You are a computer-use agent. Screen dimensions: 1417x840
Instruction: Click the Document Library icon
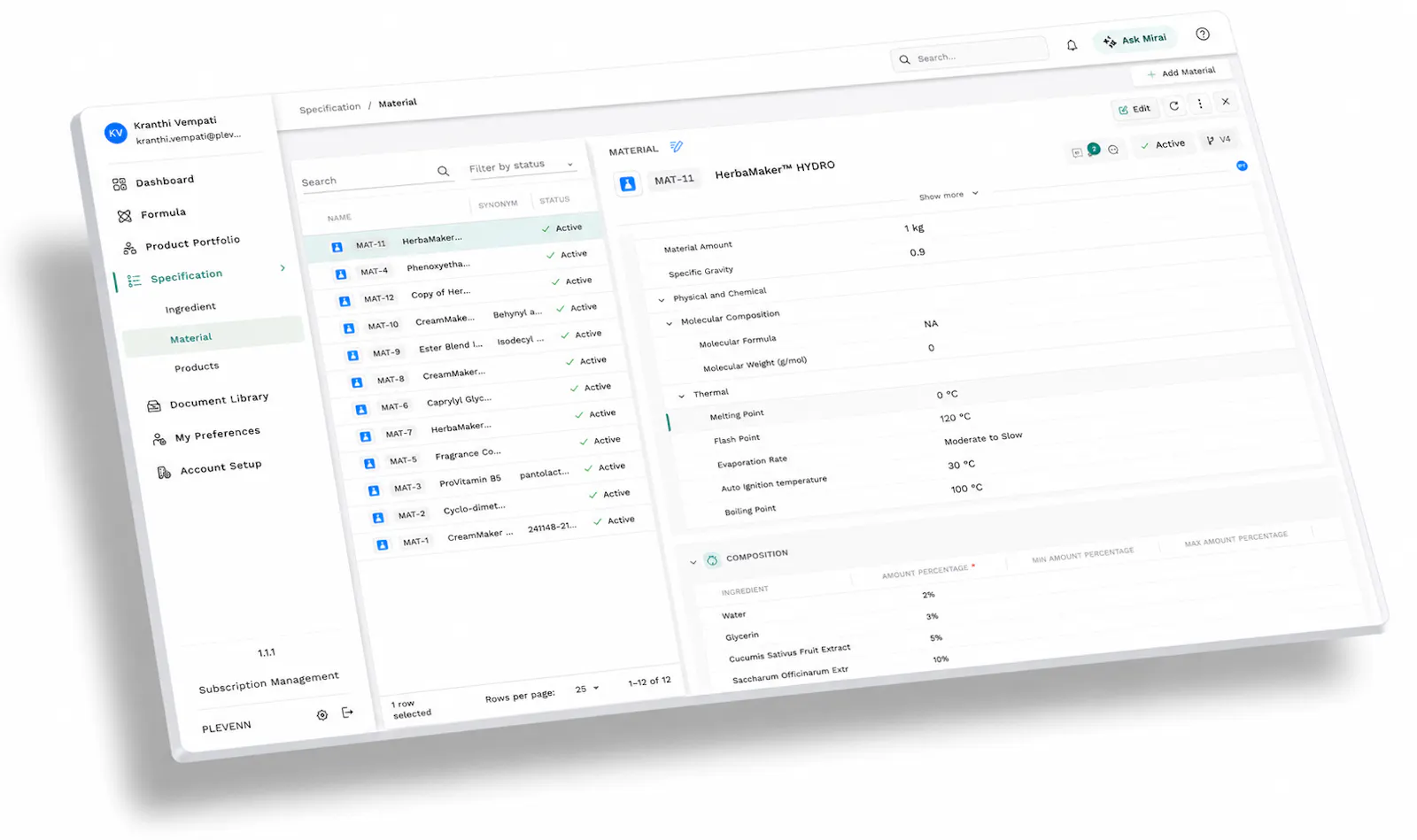(154, 405)
